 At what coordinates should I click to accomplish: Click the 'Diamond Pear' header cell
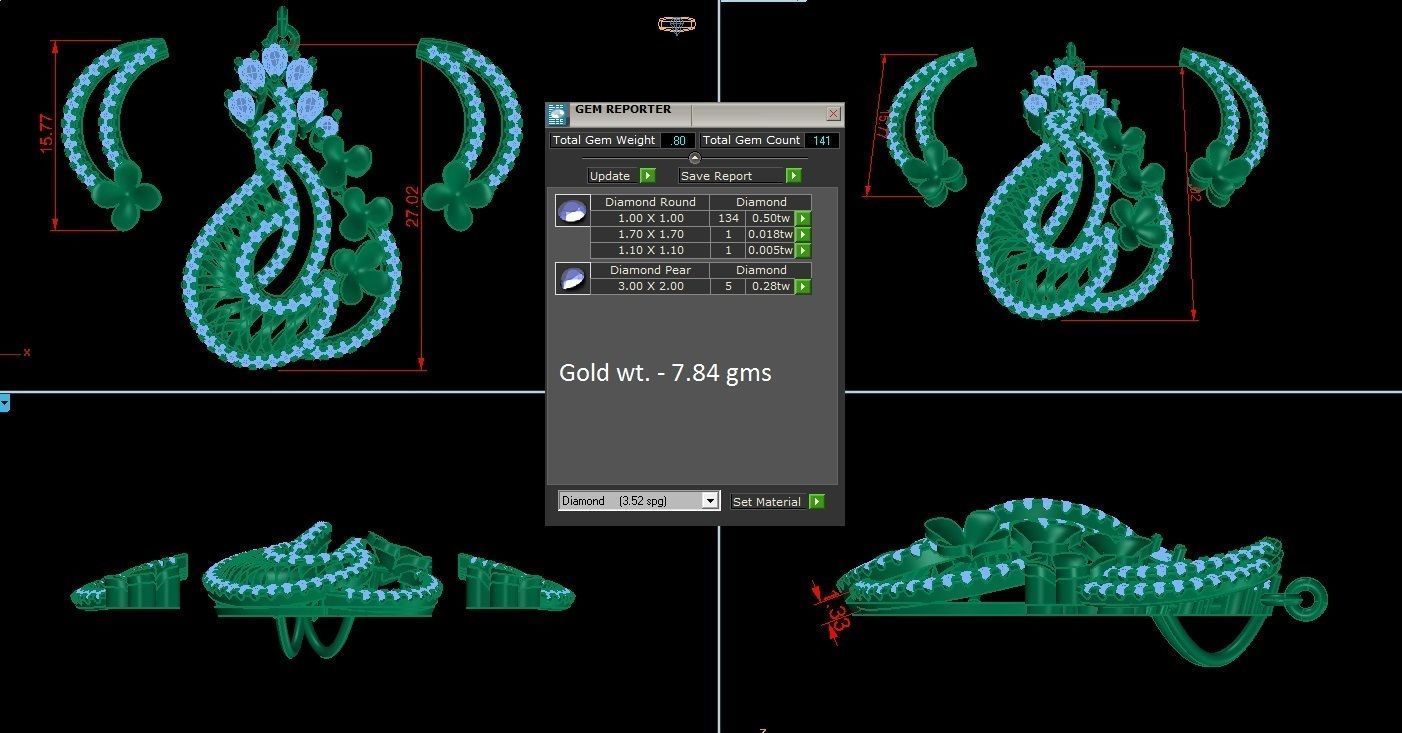point(650,270)
